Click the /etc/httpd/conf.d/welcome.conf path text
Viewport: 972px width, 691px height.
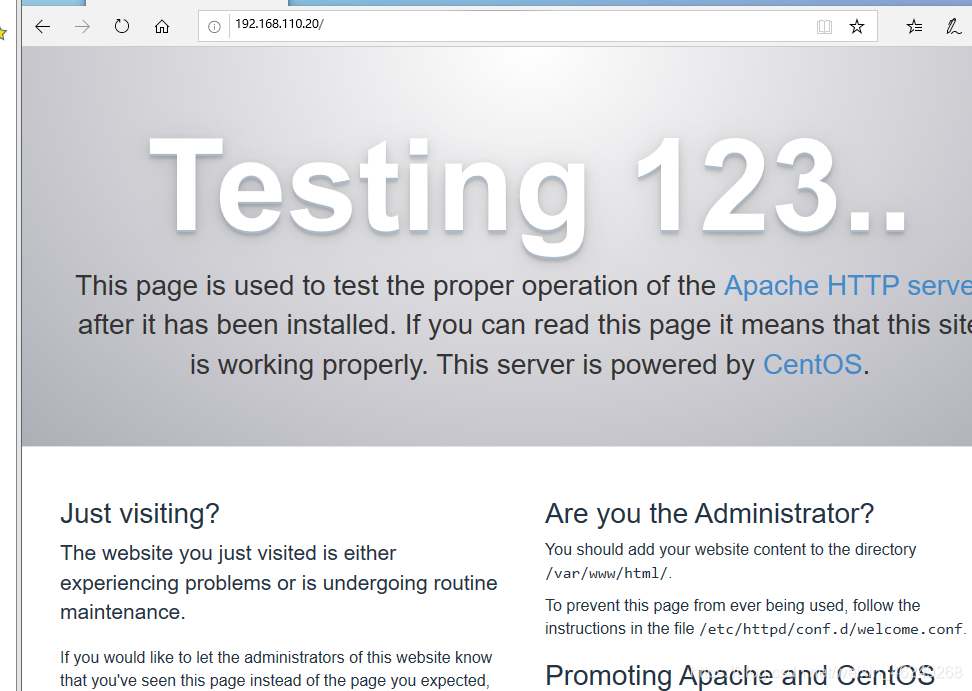[x=831, y=630]
